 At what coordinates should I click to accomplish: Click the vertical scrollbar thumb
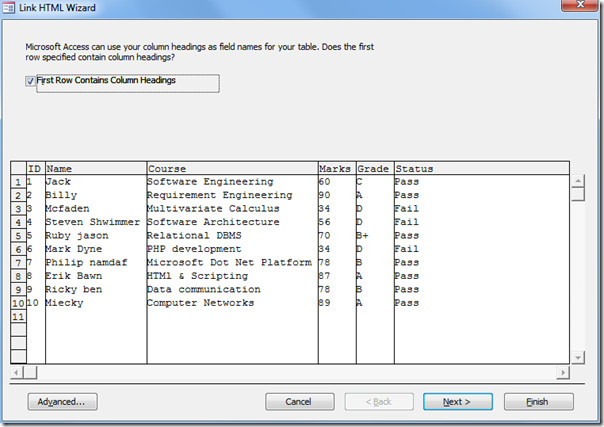coord(578,194)
